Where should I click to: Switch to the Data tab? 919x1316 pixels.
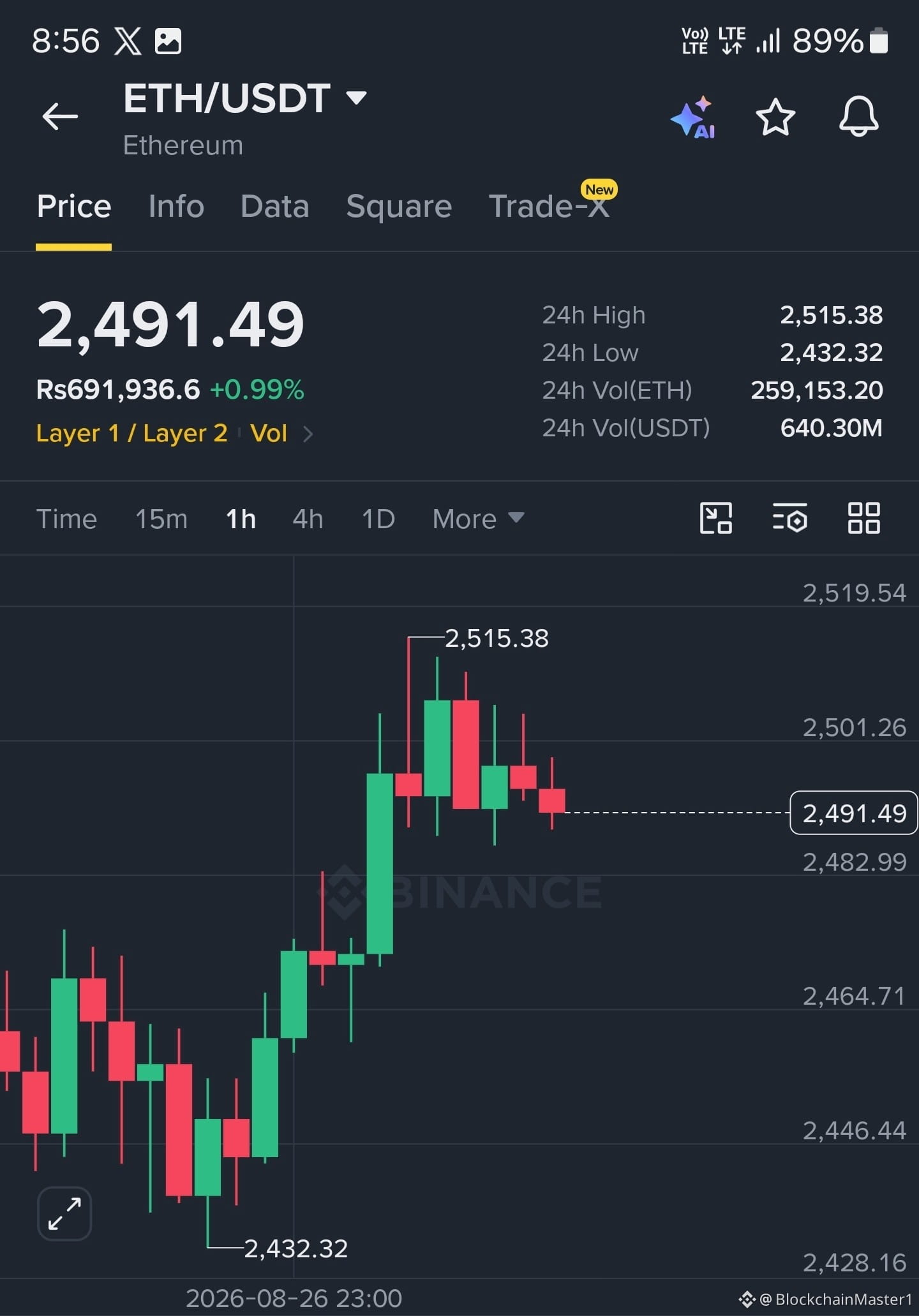pos(275,206)
